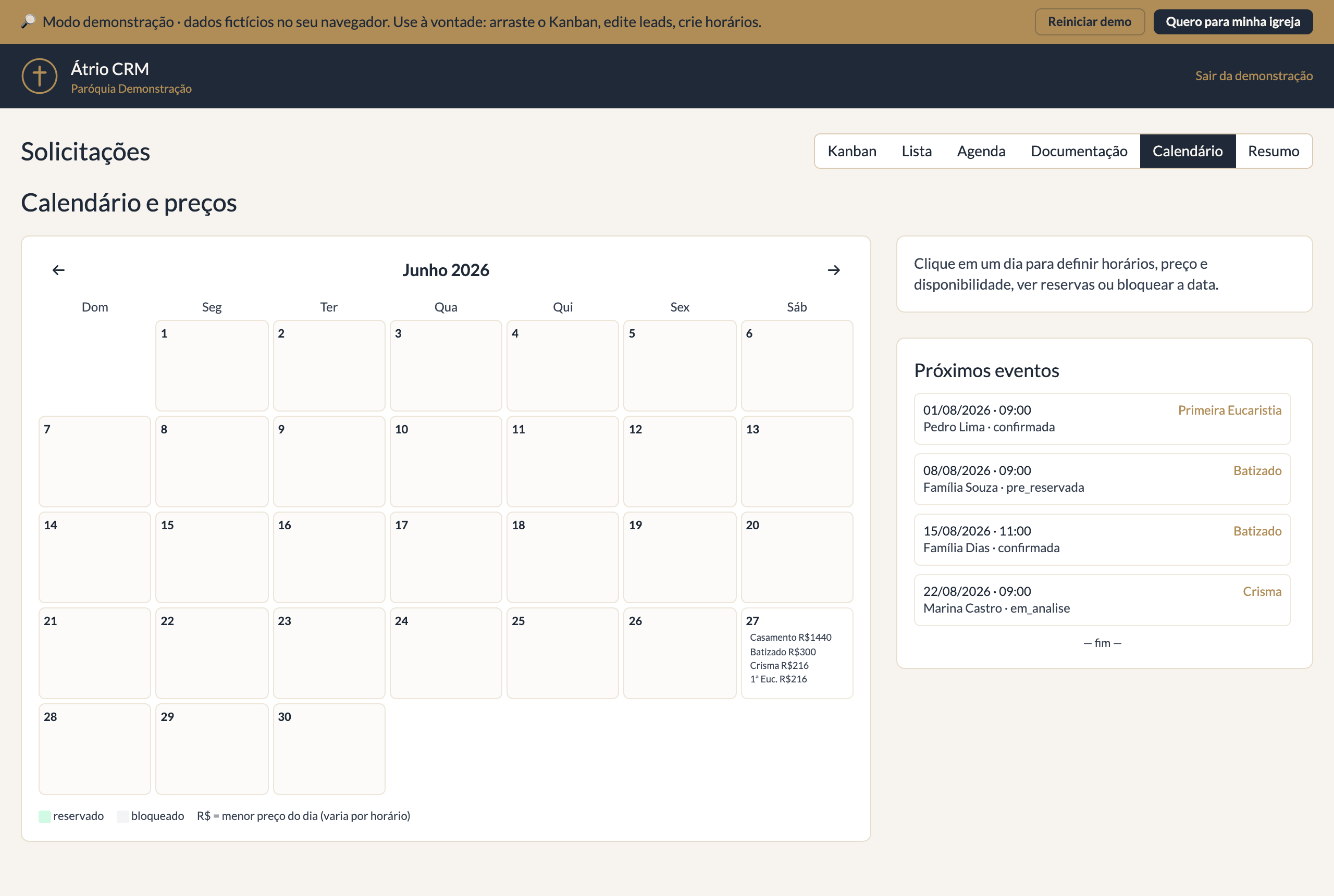Open the Documentação tab

[x=1079, y=151]
